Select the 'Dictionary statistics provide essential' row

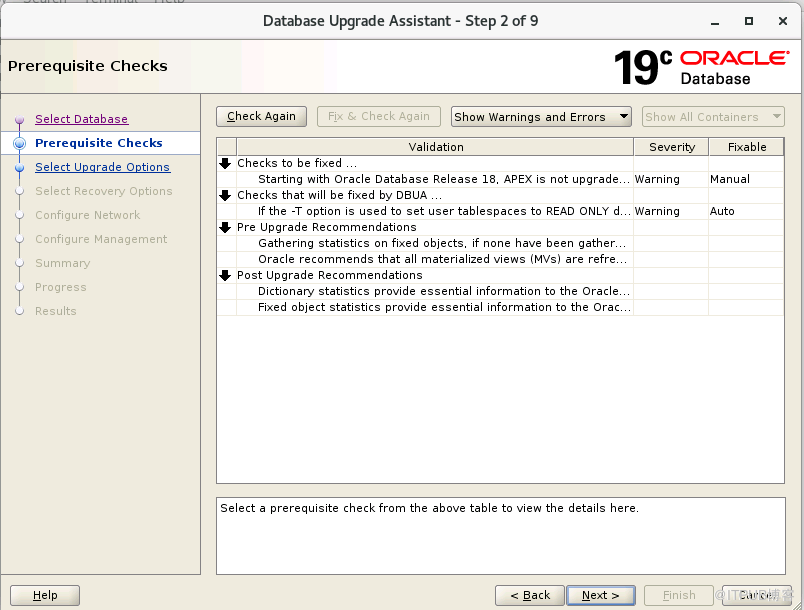(x=500, y=291)
